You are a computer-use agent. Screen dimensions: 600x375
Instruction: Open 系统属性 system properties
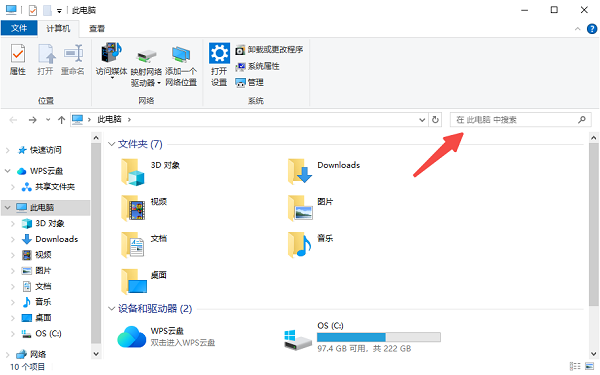[x=258, y=66]
